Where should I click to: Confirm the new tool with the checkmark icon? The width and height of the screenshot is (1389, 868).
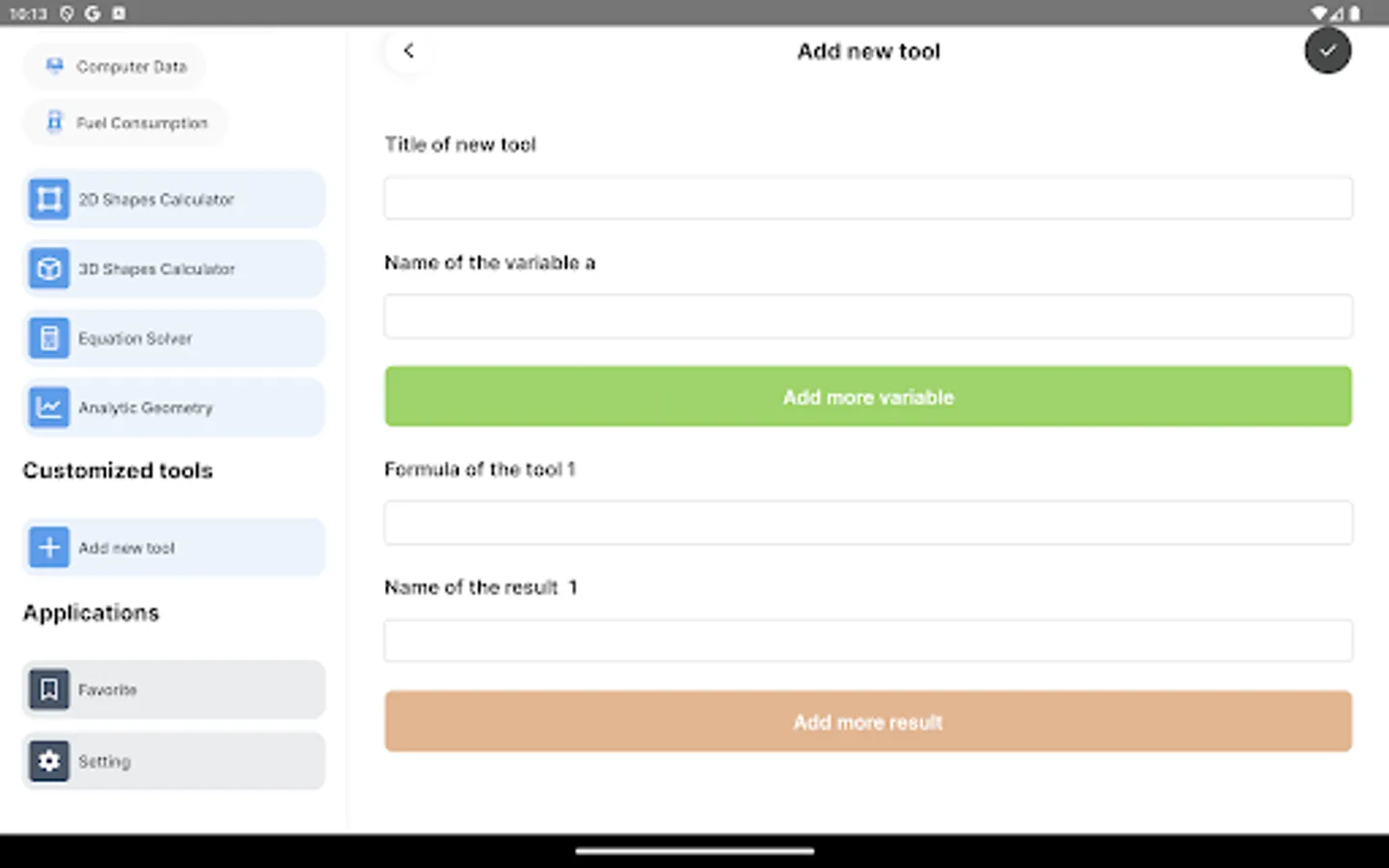(1328, 50)
